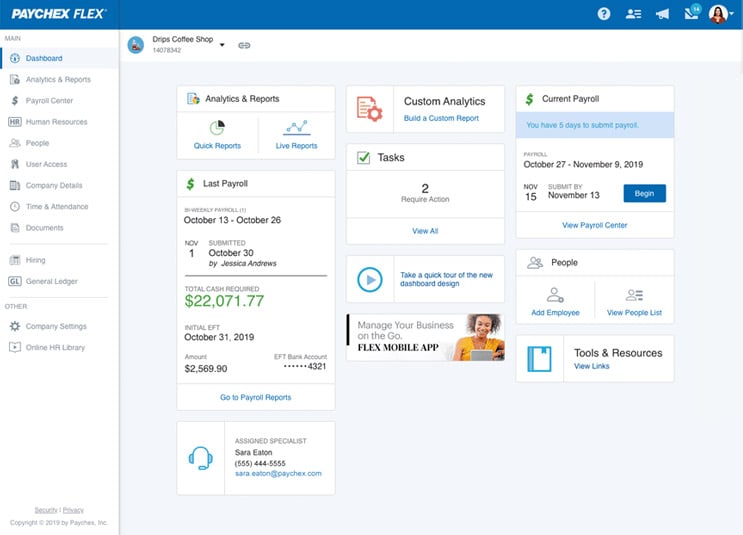Open General Ledger in sidebar

(x=60, y=281)
